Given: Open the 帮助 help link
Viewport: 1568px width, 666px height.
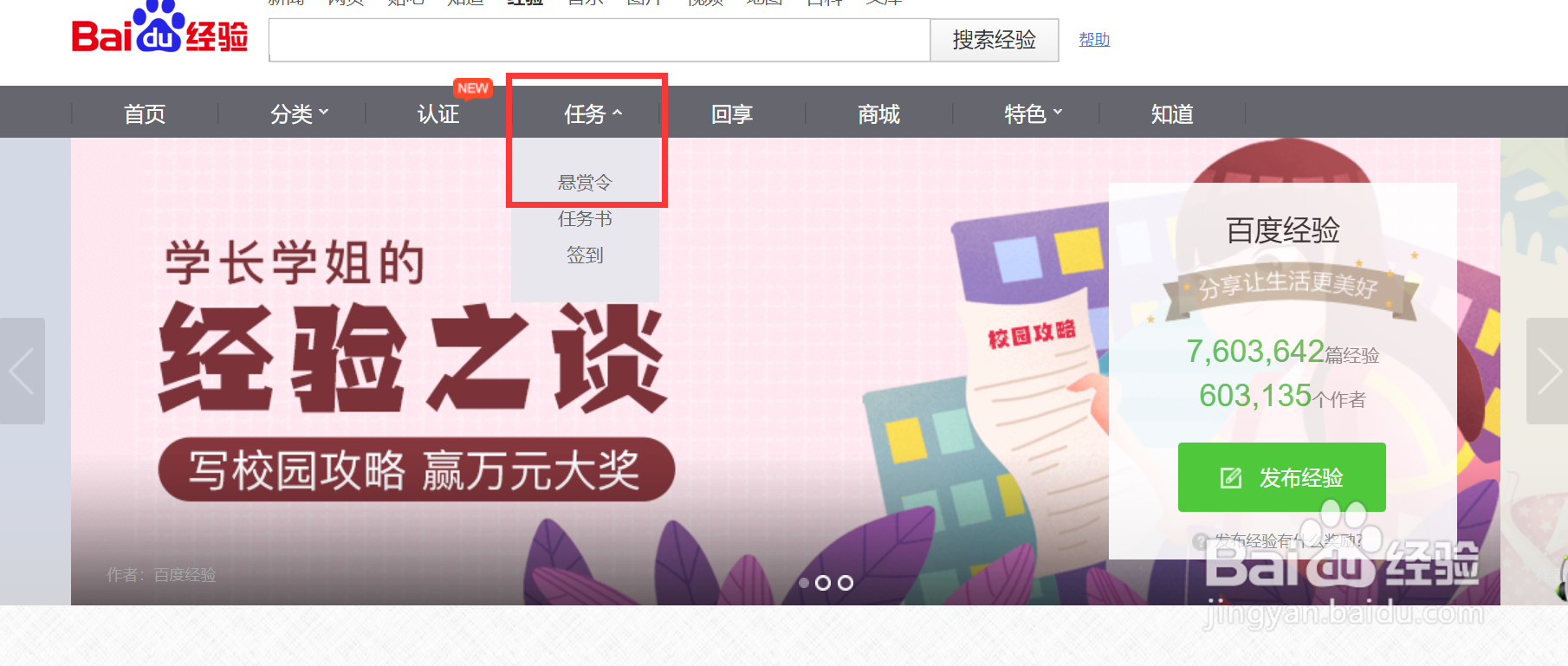Looking at the screenshot, I should coord(1094,40).
